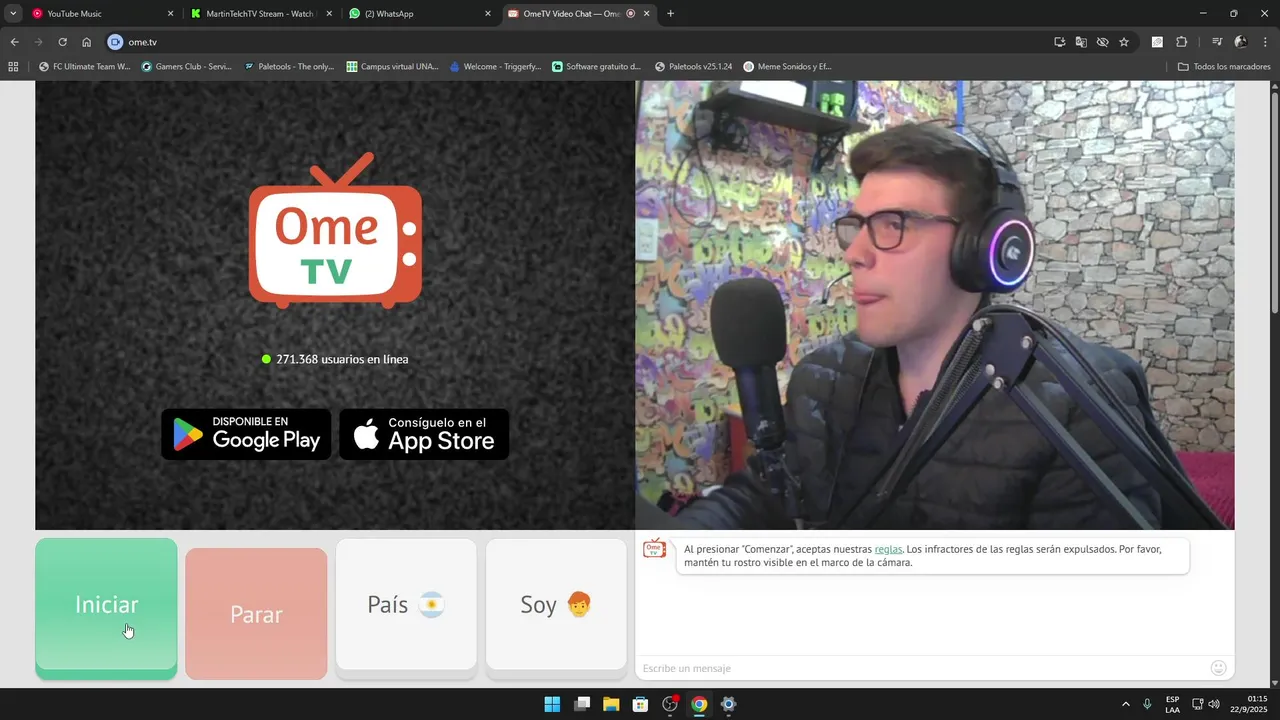The height and width of the screenshot is (720, 1280).
Task: Close the YouTube Music tab
Action: [170, 14]
